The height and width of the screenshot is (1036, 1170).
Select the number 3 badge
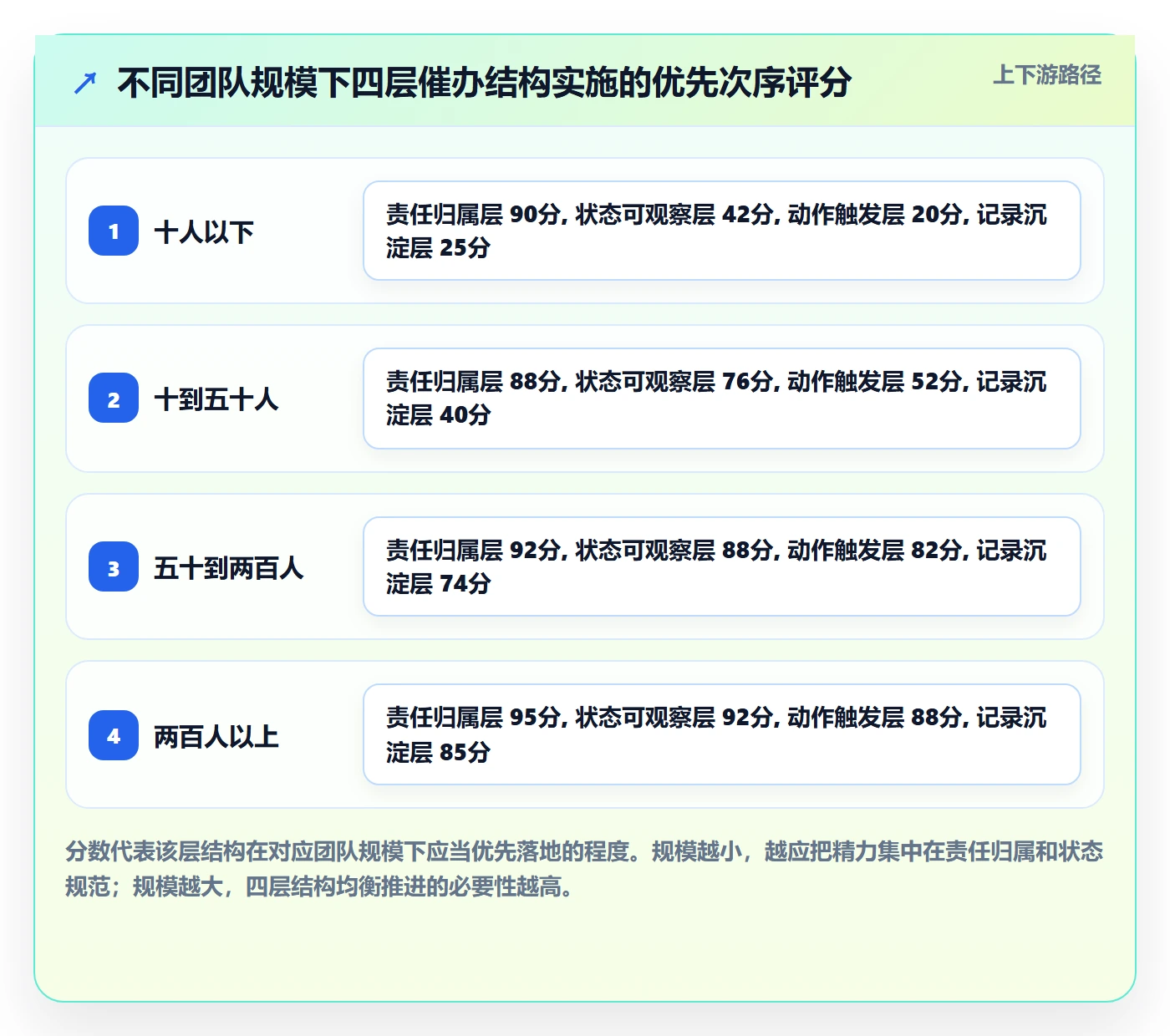[x=114, y=566]
